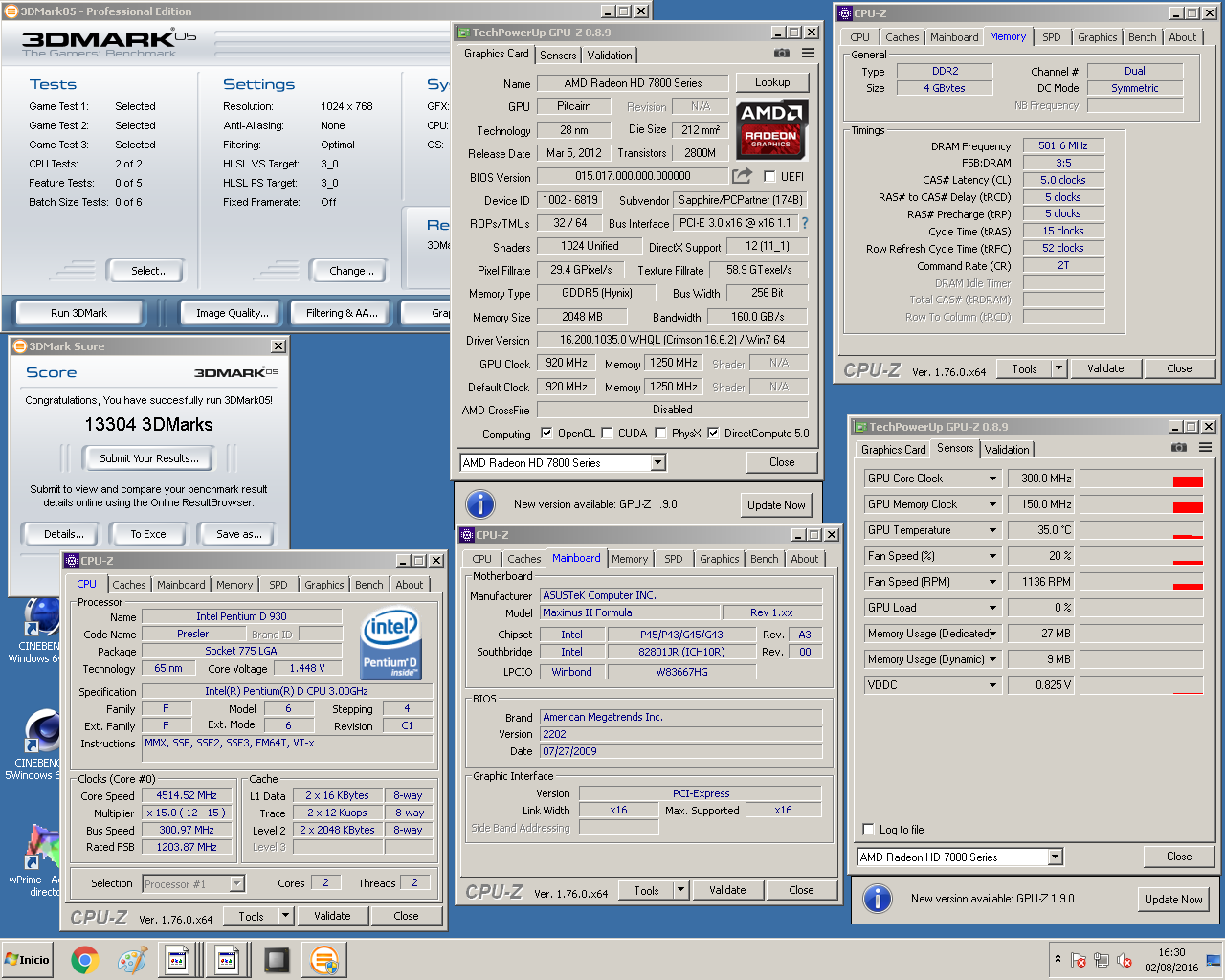The width and height of the screenshot is (1225, 980).
Task: Expand the VDDC sensor dropdown
Action: pyautogui.click(x=992, y=685)
